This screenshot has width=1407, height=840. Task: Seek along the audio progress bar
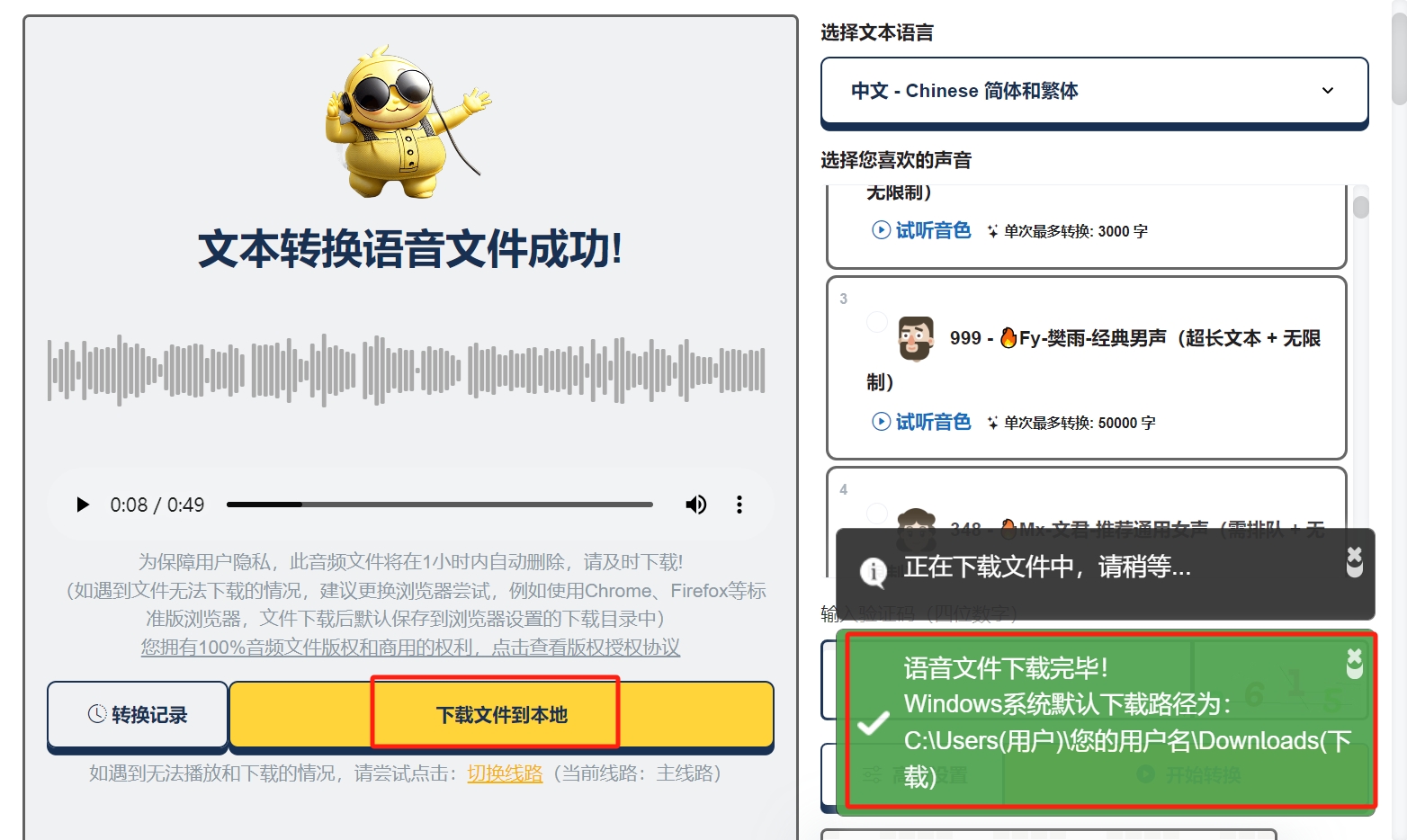point(440,505)
